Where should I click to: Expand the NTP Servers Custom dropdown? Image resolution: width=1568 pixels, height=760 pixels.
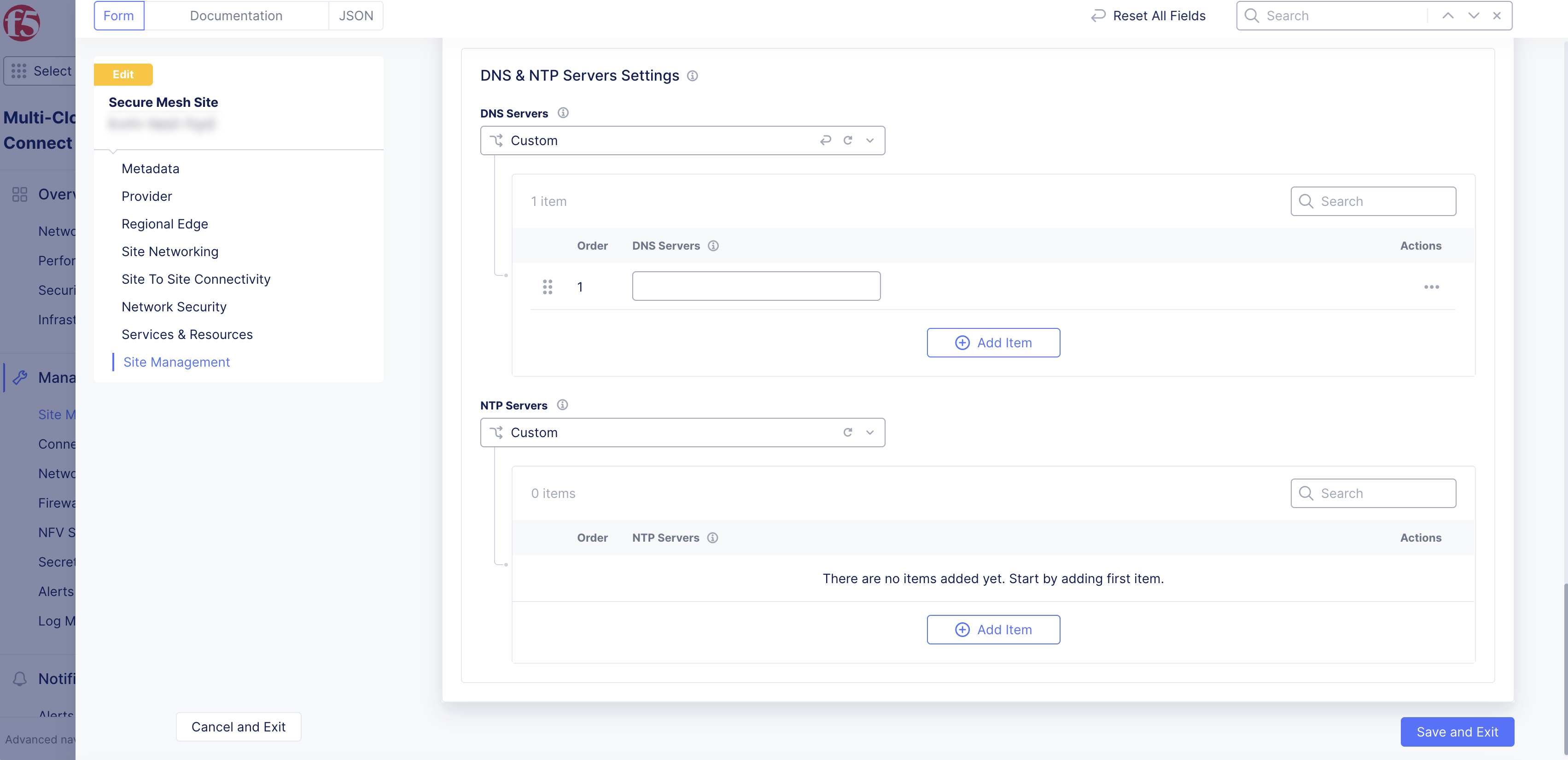click(x=870, y=433)
